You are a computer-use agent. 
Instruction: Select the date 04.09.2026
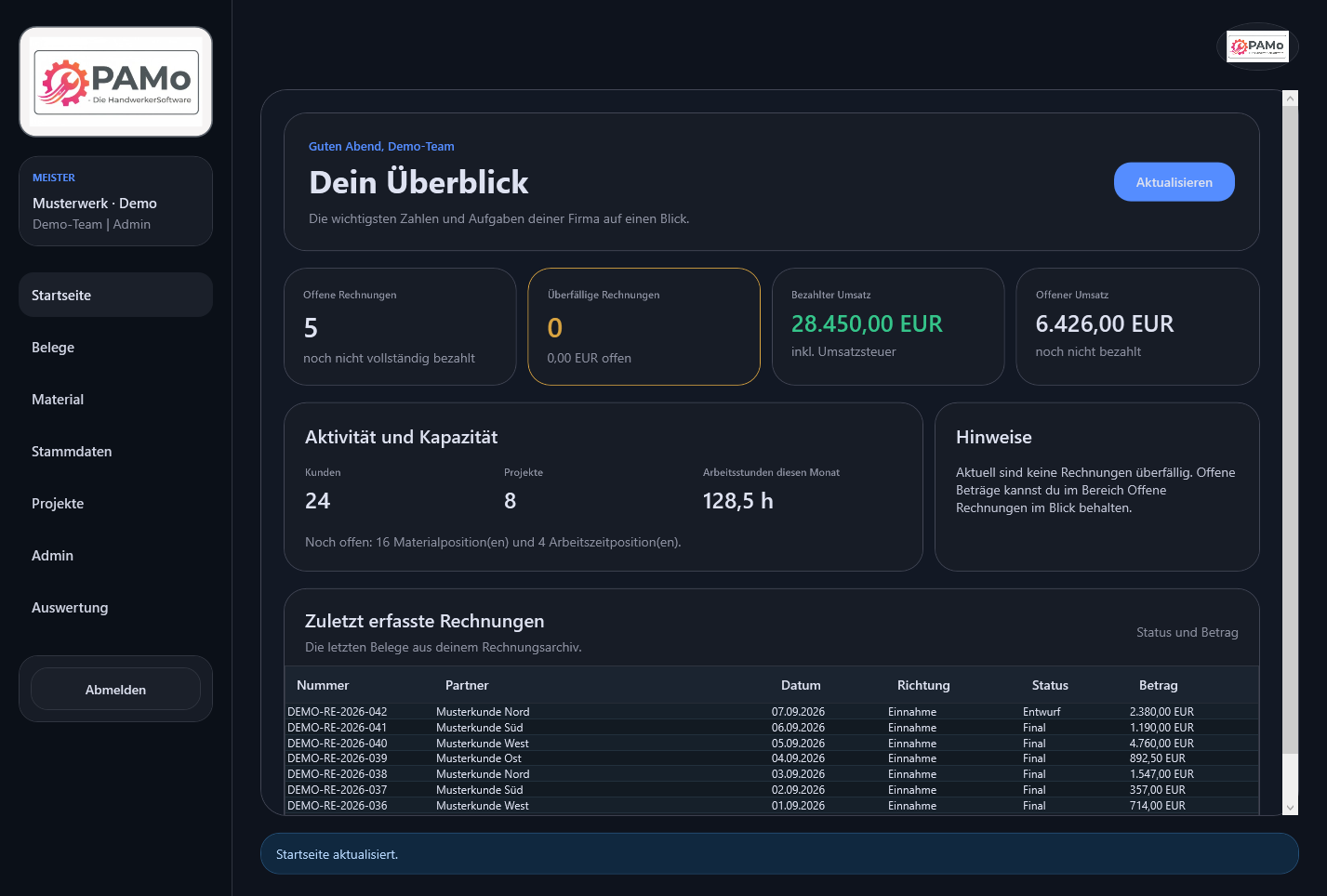coord(798,758)
